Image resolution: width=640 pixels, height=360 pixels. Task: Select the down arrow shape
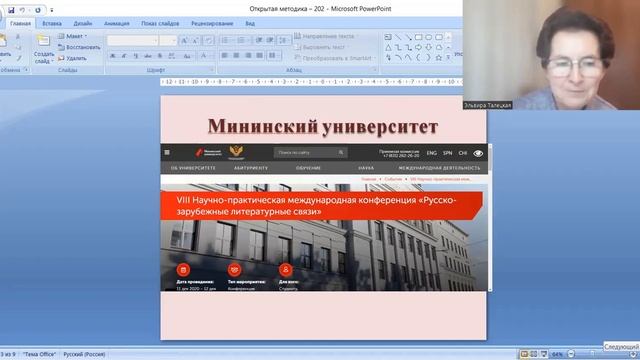(429, 48)
